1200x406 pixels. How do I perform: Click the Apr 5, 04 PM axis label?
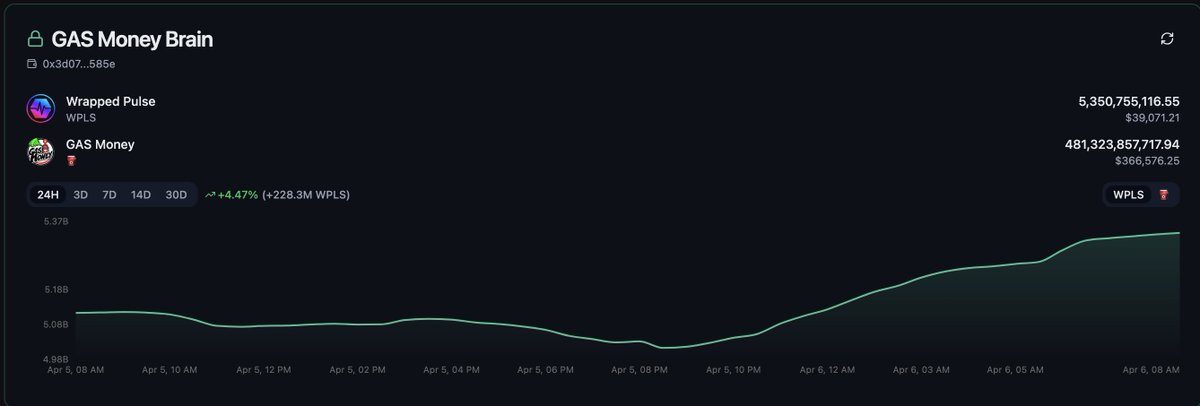[x=451, y=370]
